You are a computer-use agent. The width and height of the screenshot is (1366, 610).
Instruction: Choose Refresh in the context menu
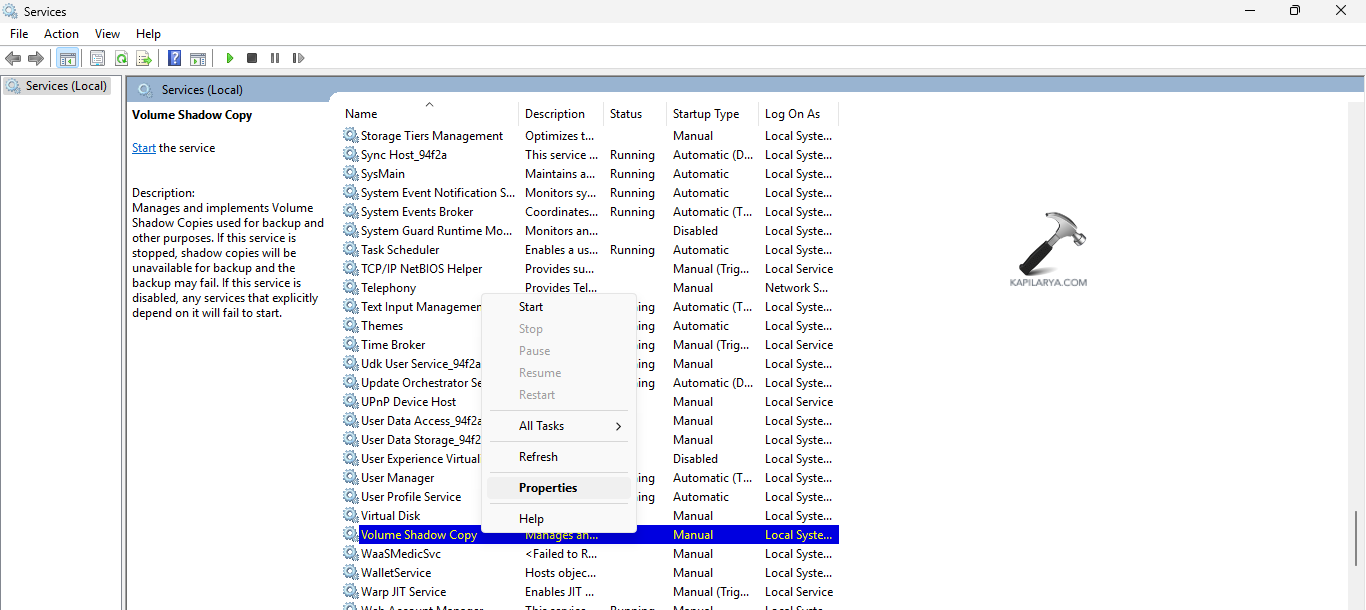click(538, 457)
